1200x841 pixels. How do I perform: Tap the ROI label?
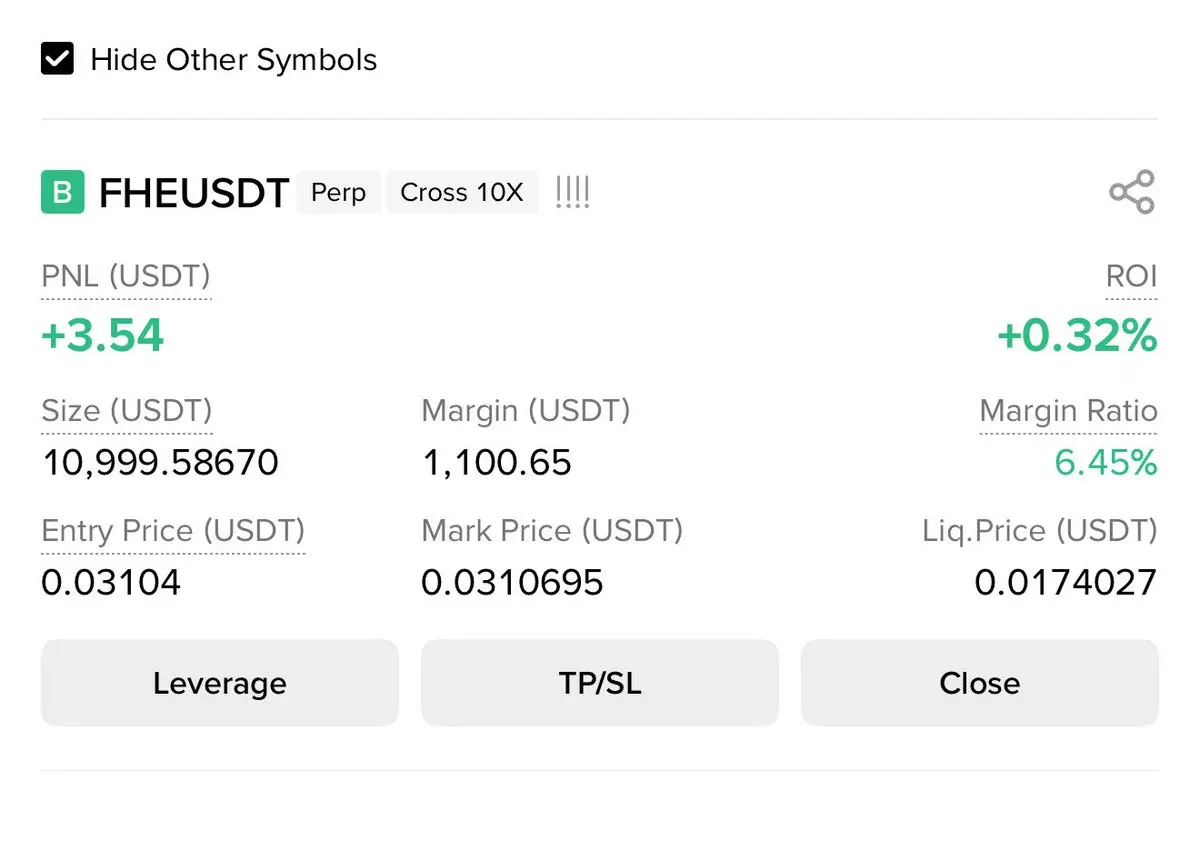click(x=1131, y=277)
